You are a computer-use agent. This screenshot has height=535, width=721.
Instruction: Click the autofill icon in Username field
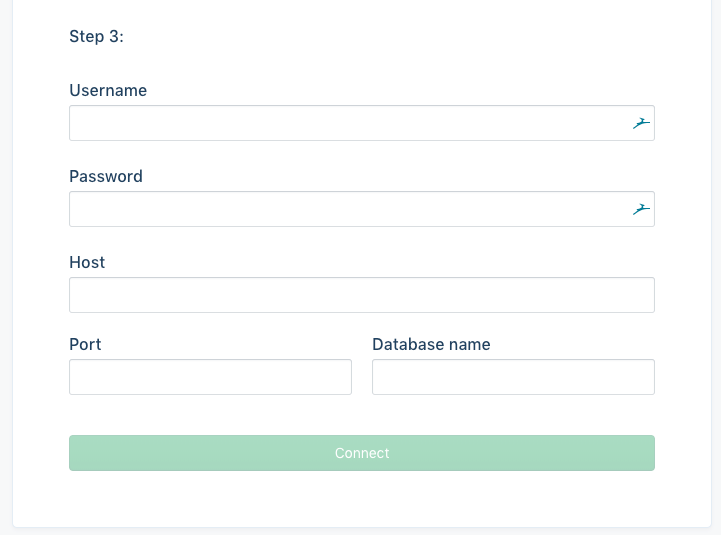(641, 123)
